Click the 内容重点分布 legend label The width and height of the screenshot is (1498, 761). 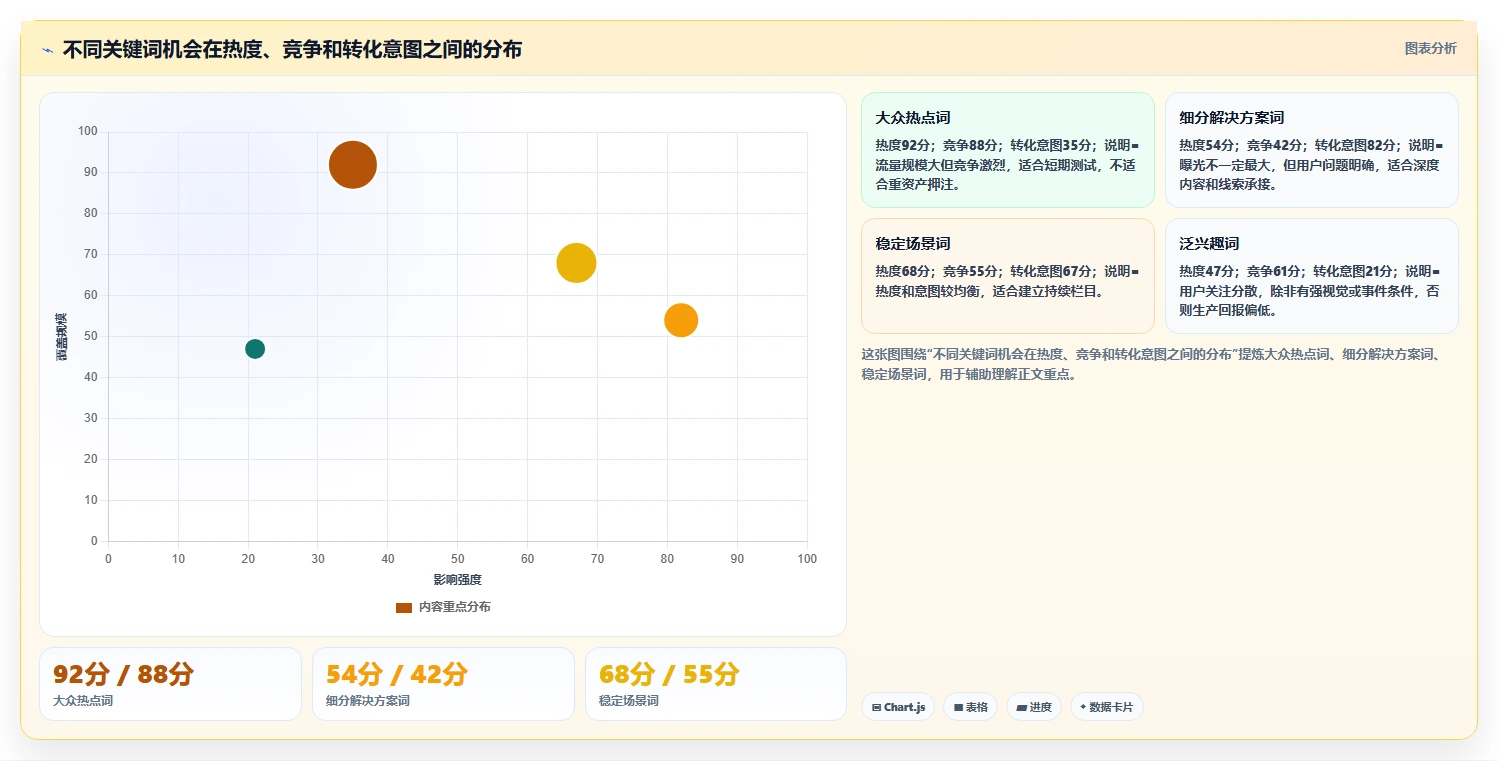tap(455, 607)
